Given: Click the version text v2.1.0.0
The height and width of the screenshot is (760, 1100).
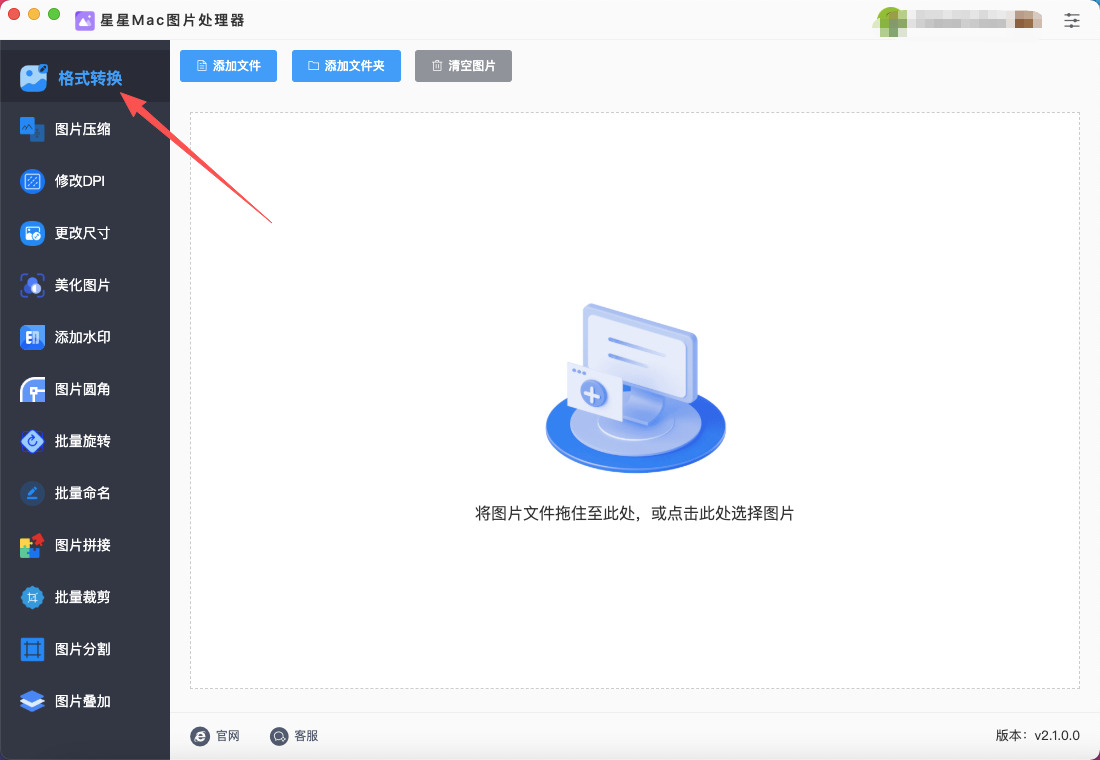Looking at the screenshot, I should (x=1057, y=735).
